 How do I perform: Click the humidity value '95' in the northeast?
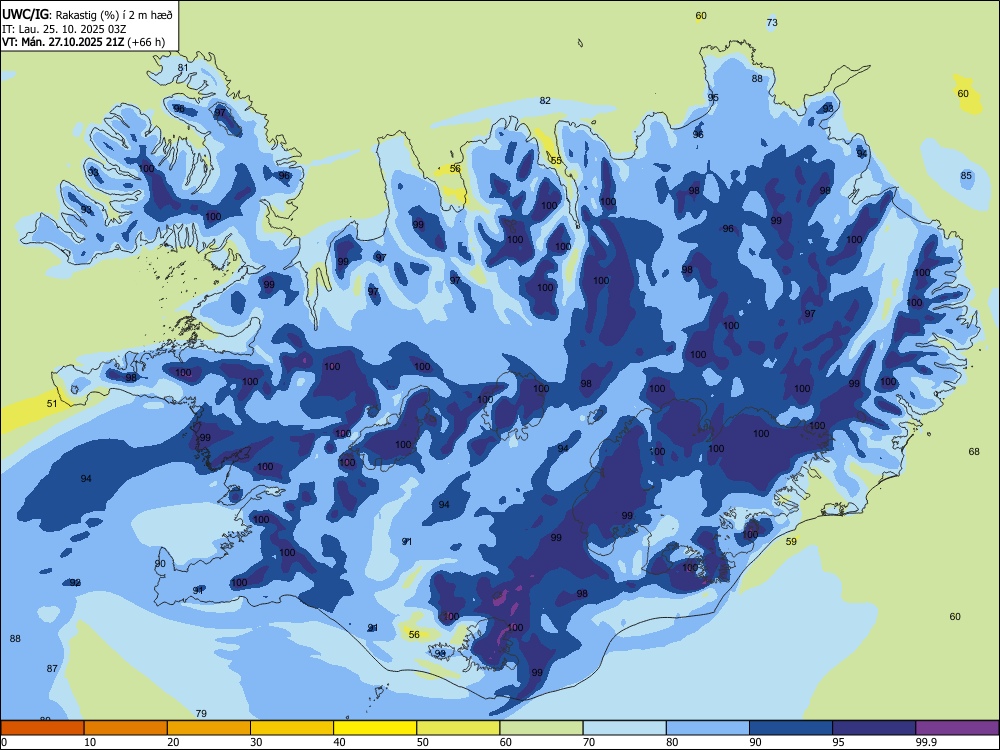[x=713, y=98]
